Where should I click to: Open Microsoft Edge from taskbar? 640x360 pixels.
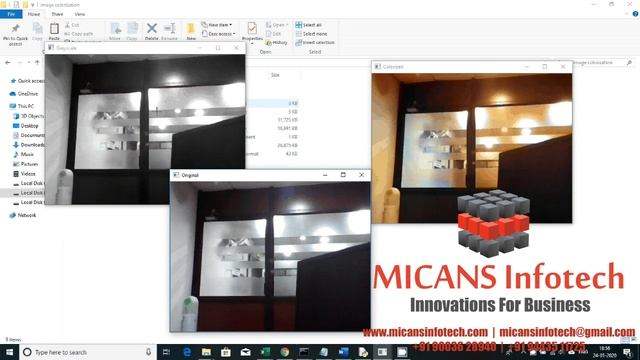pos(187,352)
